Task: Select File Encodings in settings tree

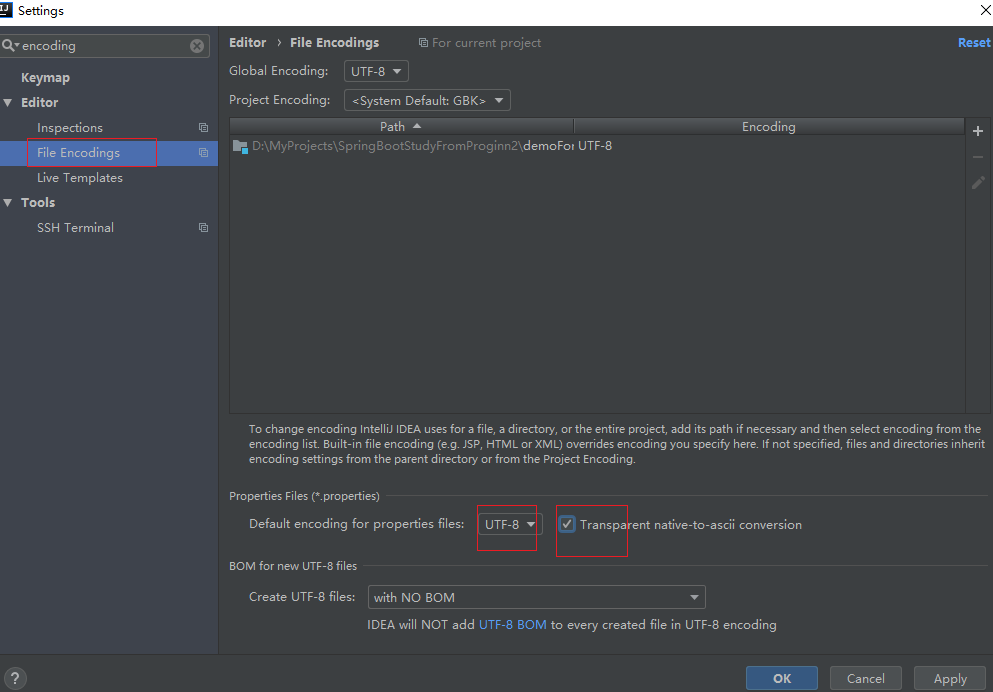Action: pos(79,153)
